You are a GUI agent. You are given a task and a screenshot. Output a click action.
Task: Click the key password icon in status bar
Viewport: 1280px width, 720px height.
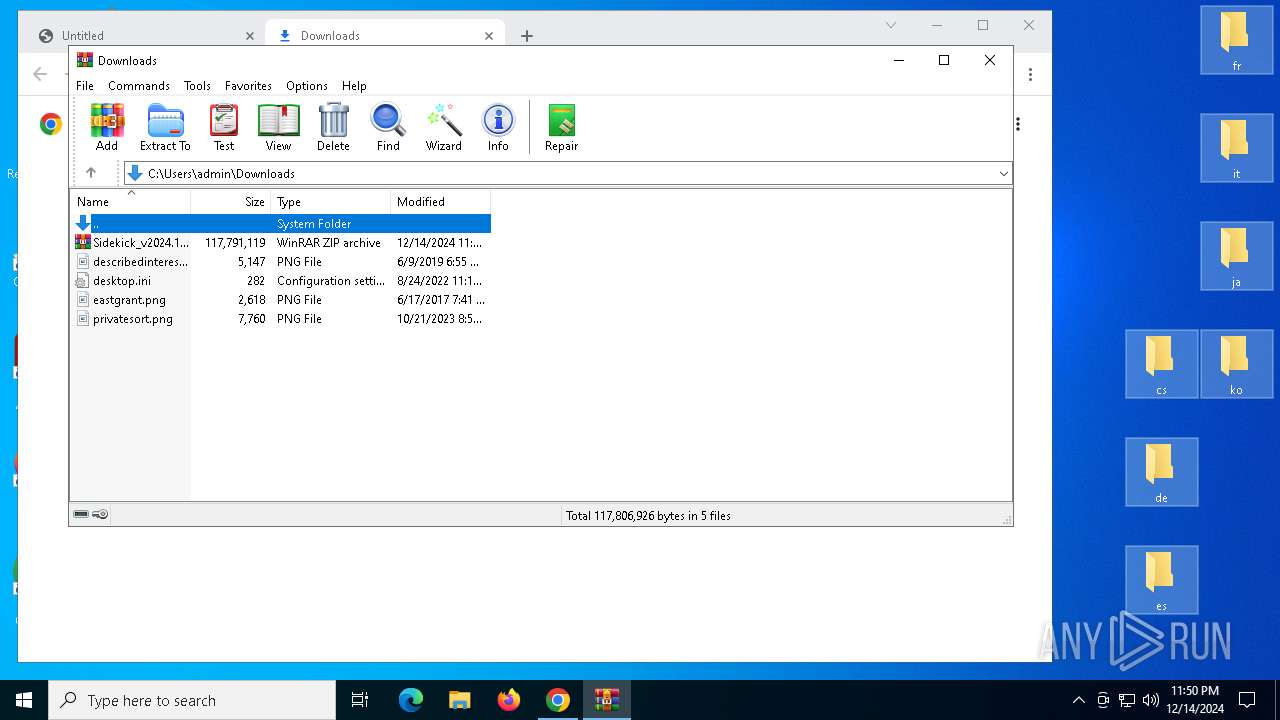100,515
